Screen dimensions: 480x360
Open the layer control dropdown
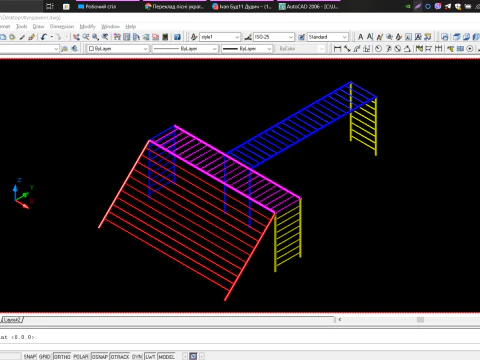(29, 49)
